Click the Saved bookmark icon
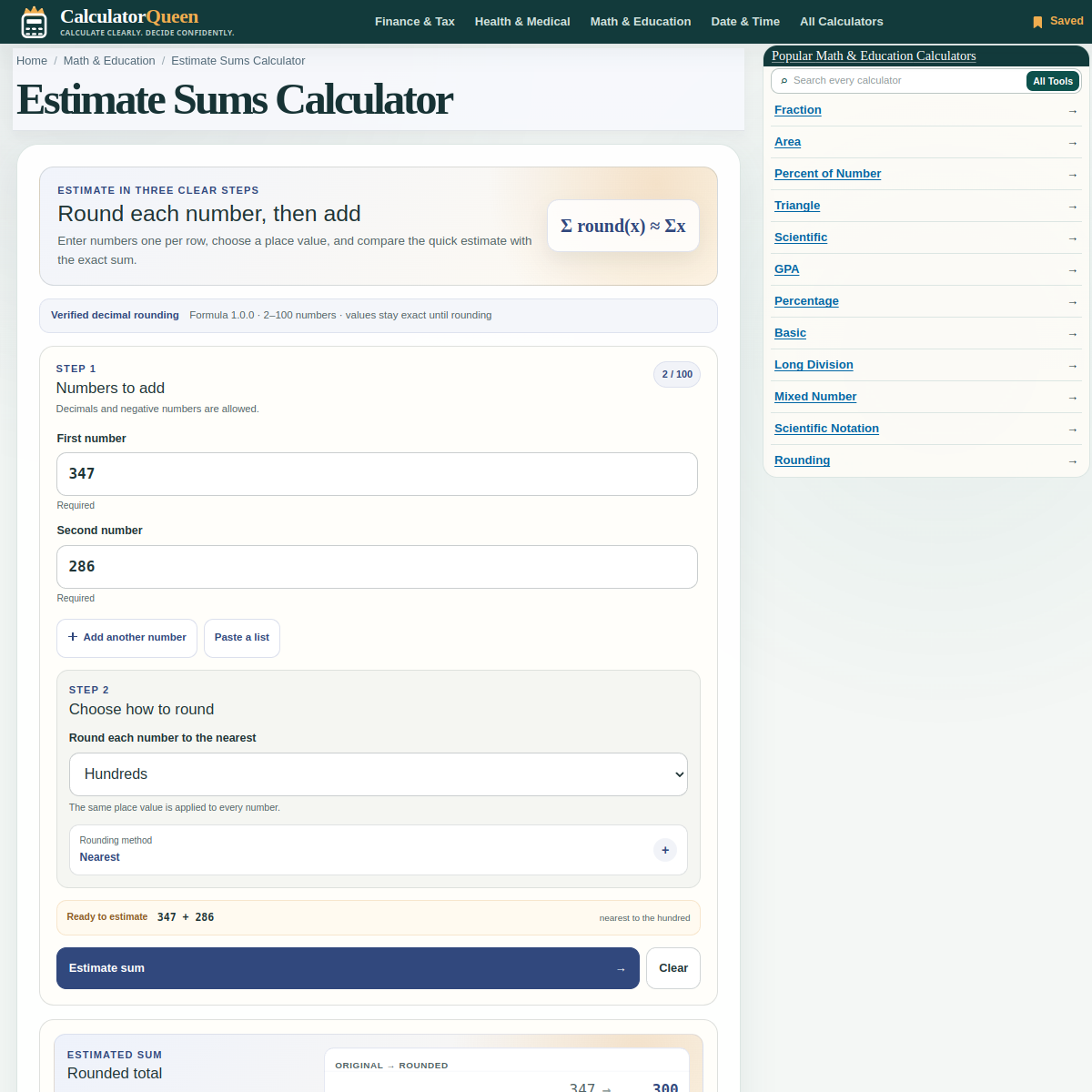Viewport: 1092px width, 1092px height. click(1037, 22)
